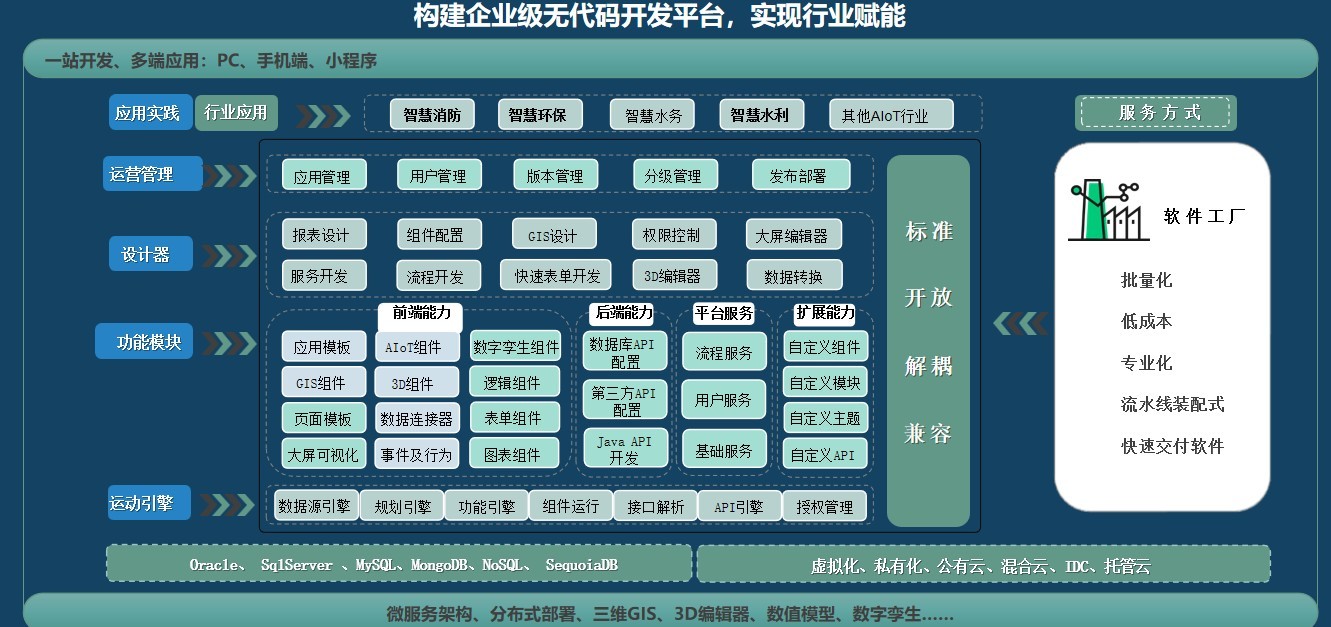
Task: Select the 设计器 category label
Action: coord(151,254)
